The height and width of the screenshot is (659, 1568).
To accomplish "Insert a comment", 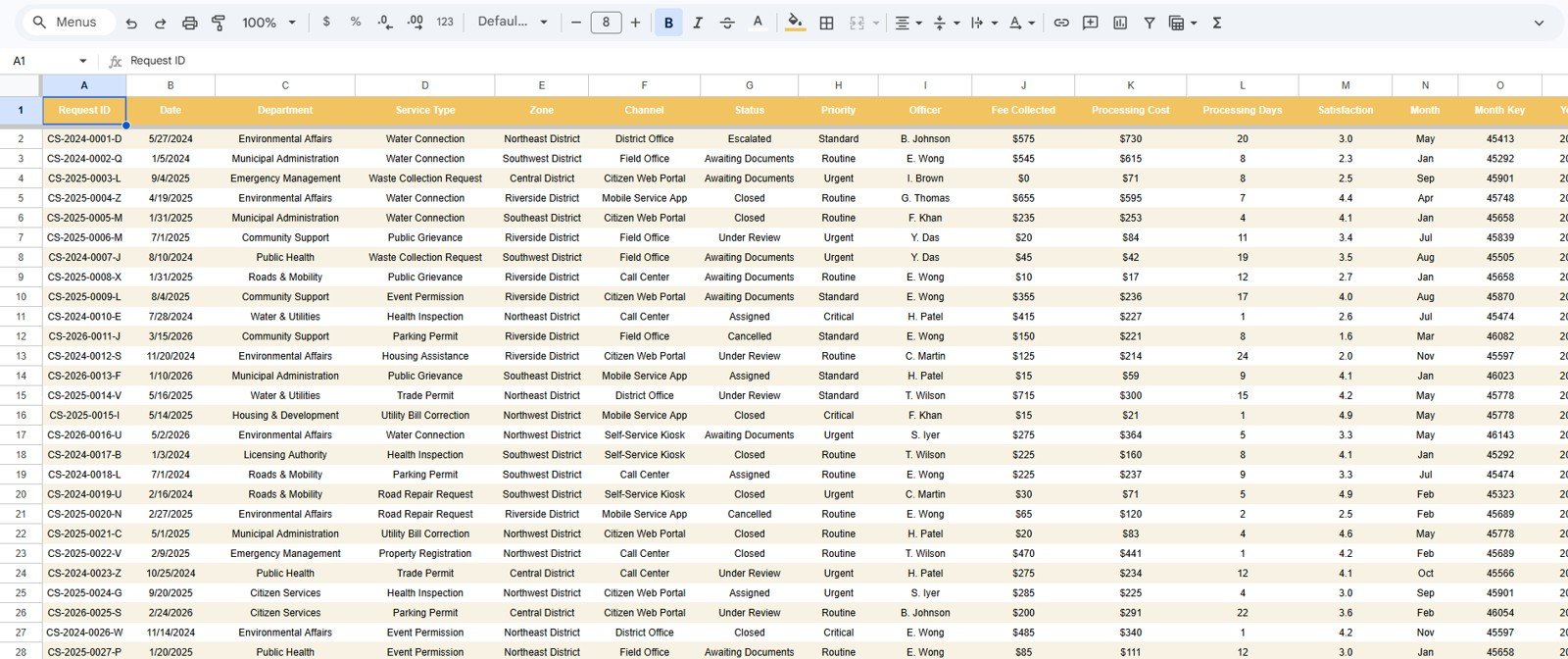I will pyautogui.click(x=1090, y=23).
